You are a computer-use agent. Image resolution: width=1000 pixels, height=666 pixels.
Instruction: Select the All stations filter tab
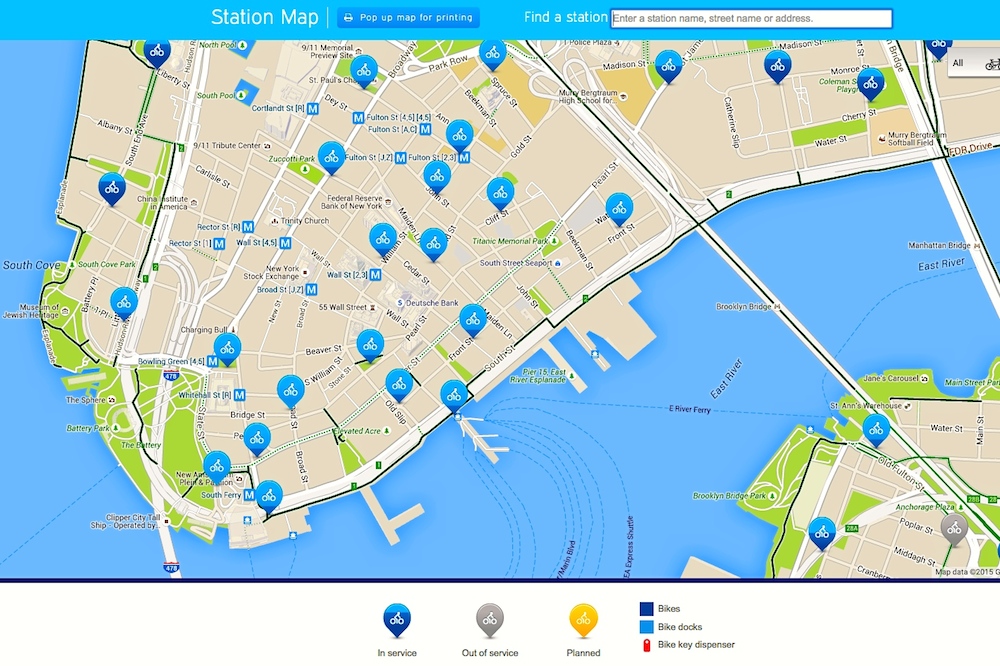click(x=958, y=64)
